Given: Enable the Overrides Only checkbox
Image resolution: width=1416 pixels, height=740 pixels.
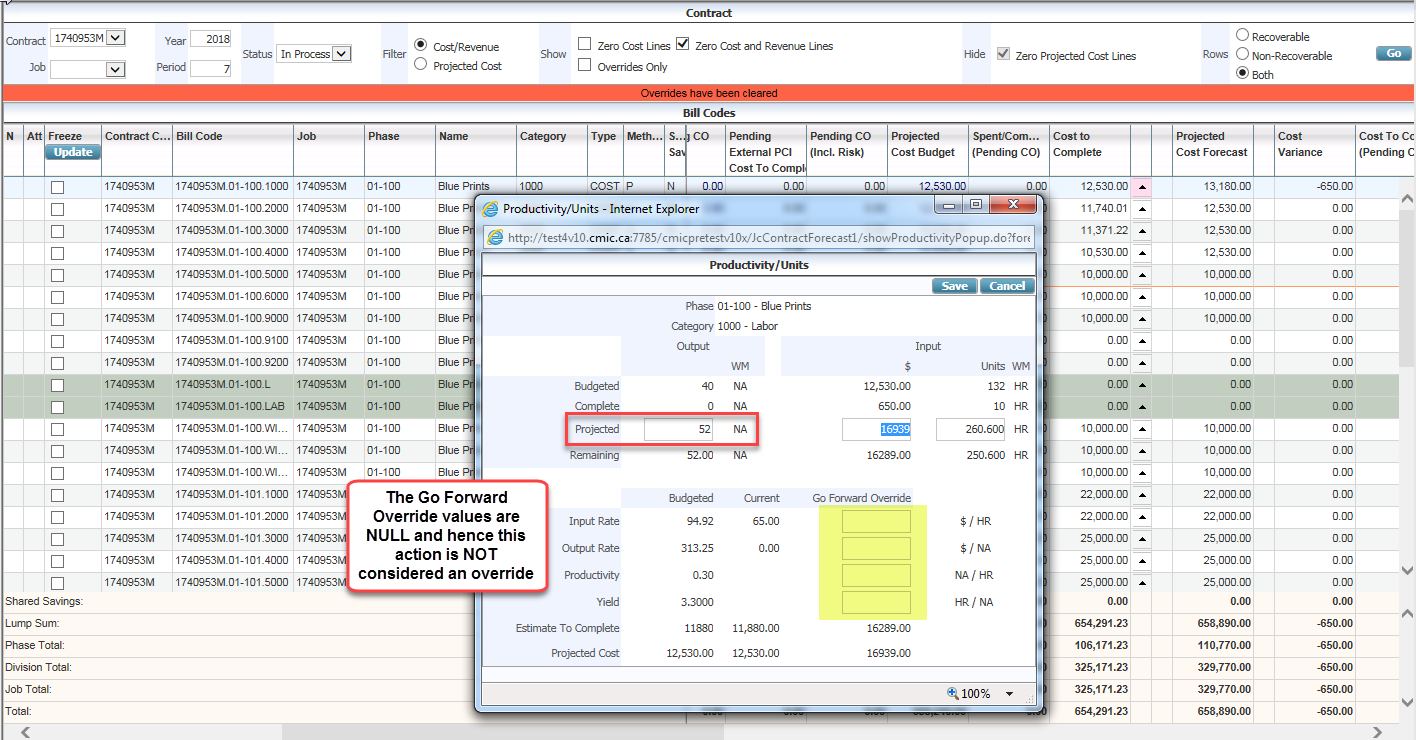Looking at the screenshot, I should [584, 66].
